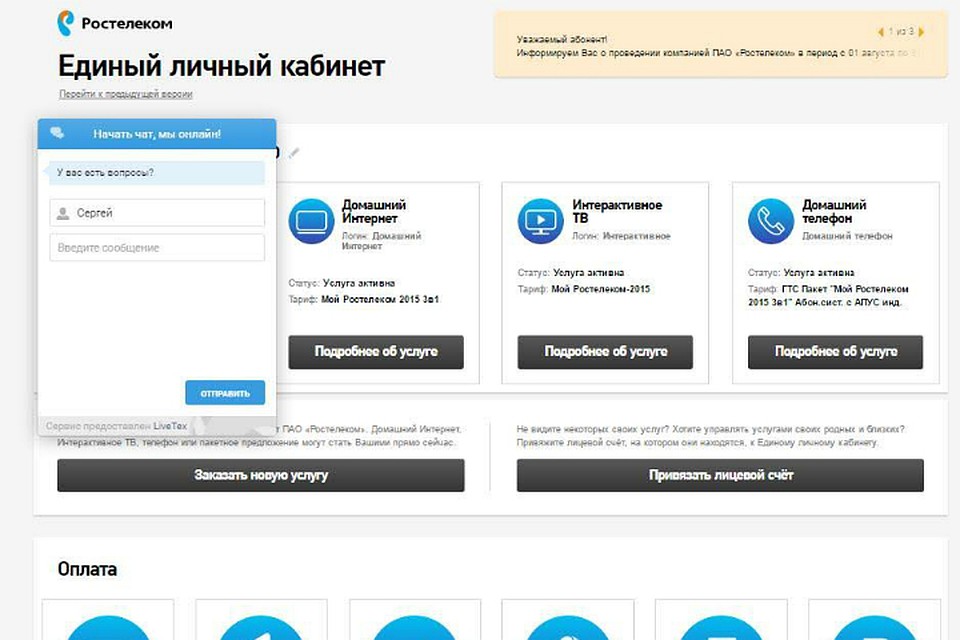This screenshot has height=640, width=960.
Task: Click 'Заказать новую услугу' button
Action: tap(261, 475)
